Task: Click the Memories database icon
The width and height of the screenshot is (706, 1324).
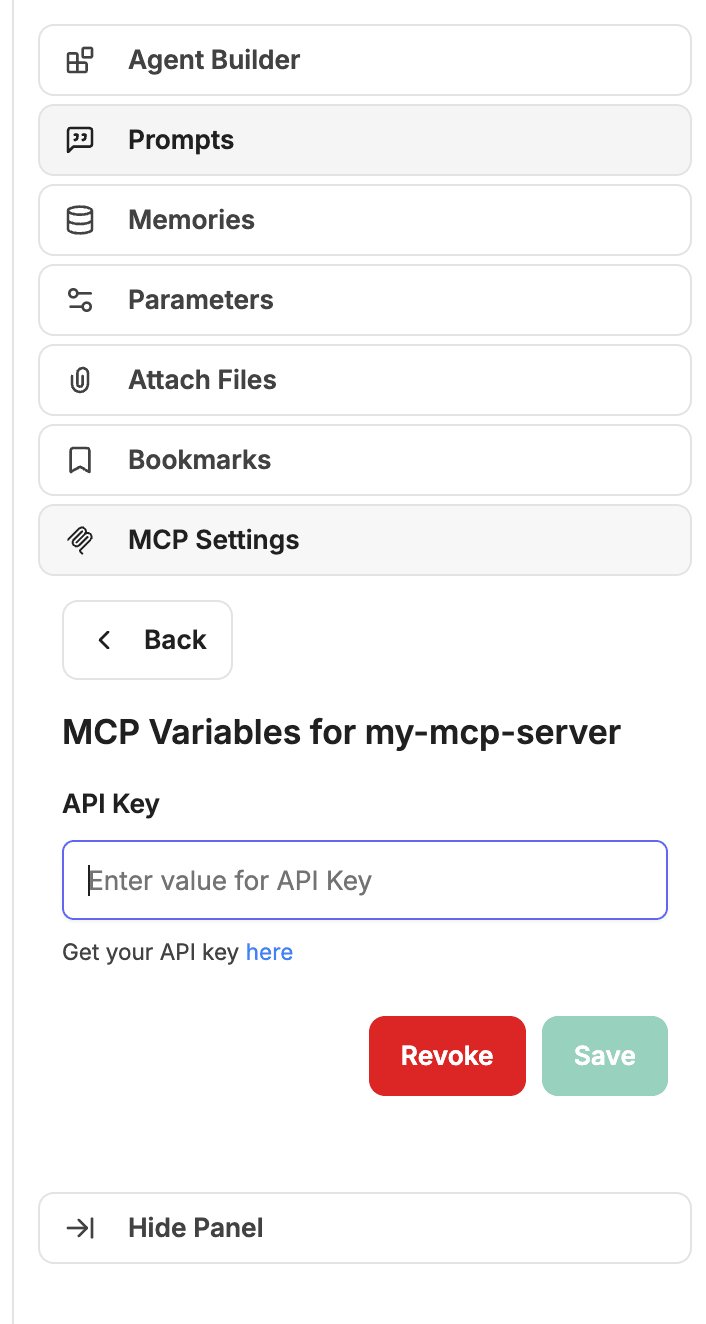Action: pyautogui.click(x=80, y=220)
